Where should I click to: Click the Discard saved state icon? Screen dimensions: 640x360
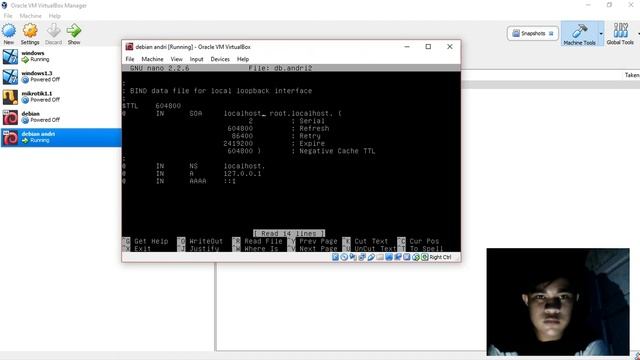click(x=53, y=31)
